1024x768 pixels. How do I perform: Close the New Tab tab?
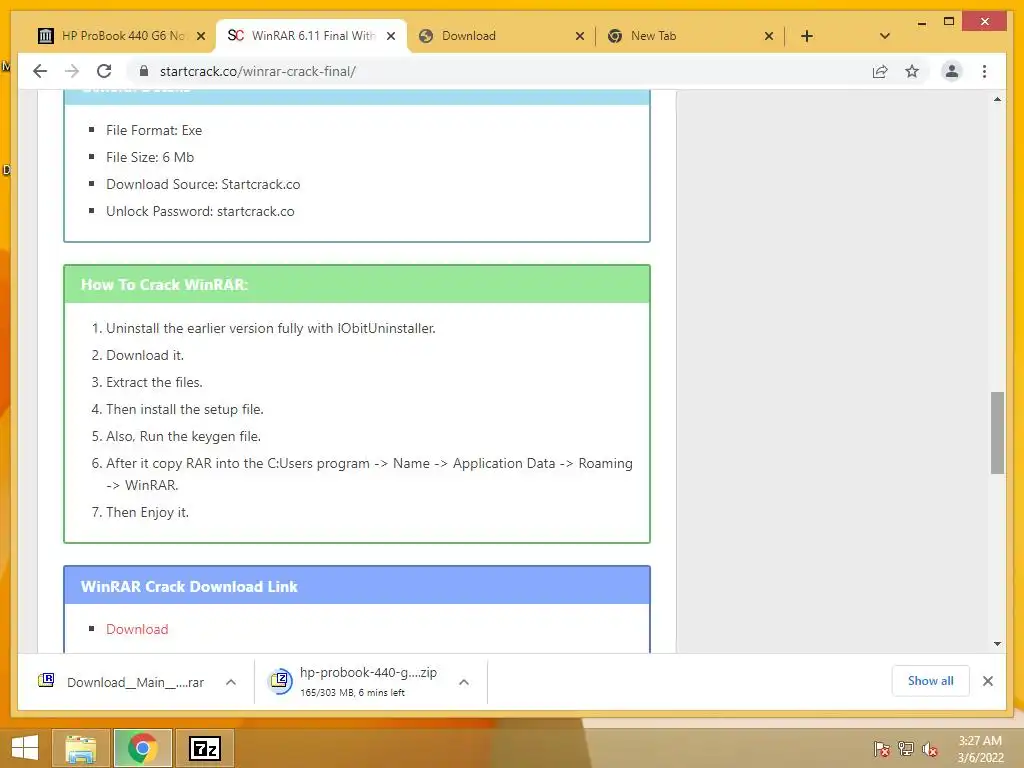point(769,36)
